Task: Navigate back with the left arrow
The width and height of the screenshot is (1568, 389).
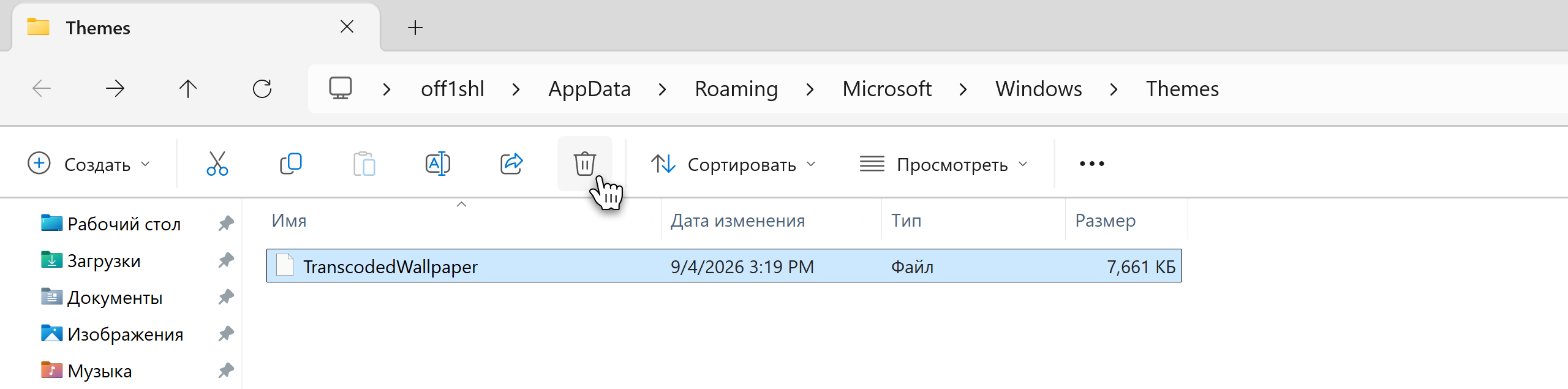Action: pos(42,89)
